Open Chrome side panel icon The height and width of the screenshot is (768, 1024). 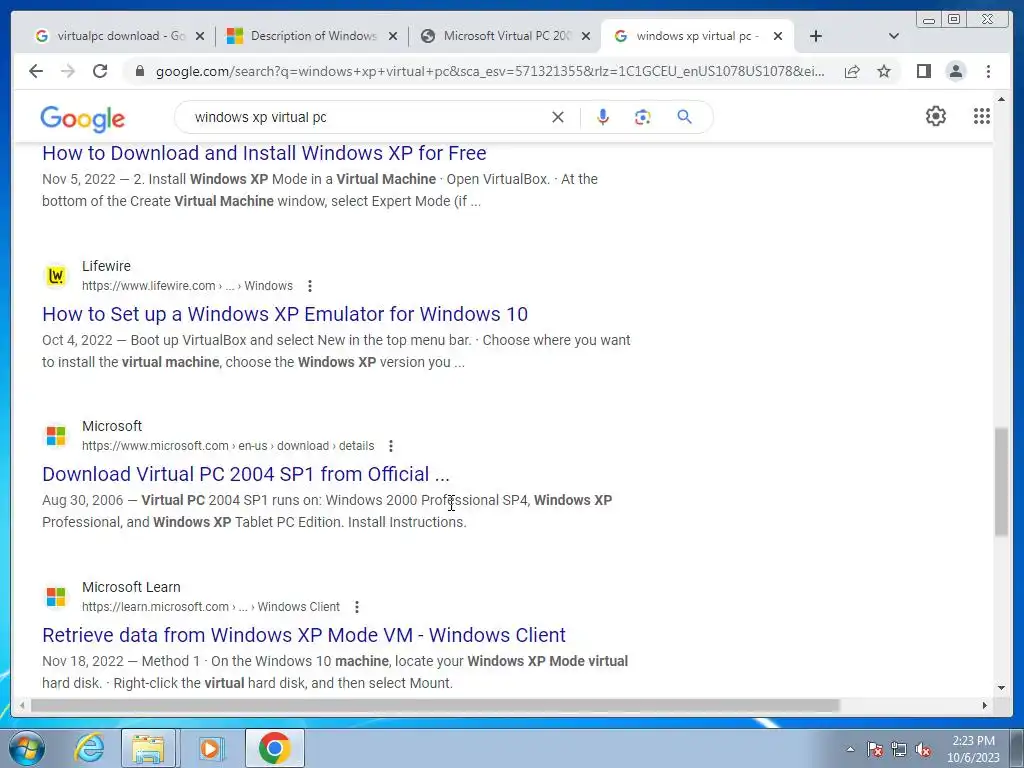923,71
